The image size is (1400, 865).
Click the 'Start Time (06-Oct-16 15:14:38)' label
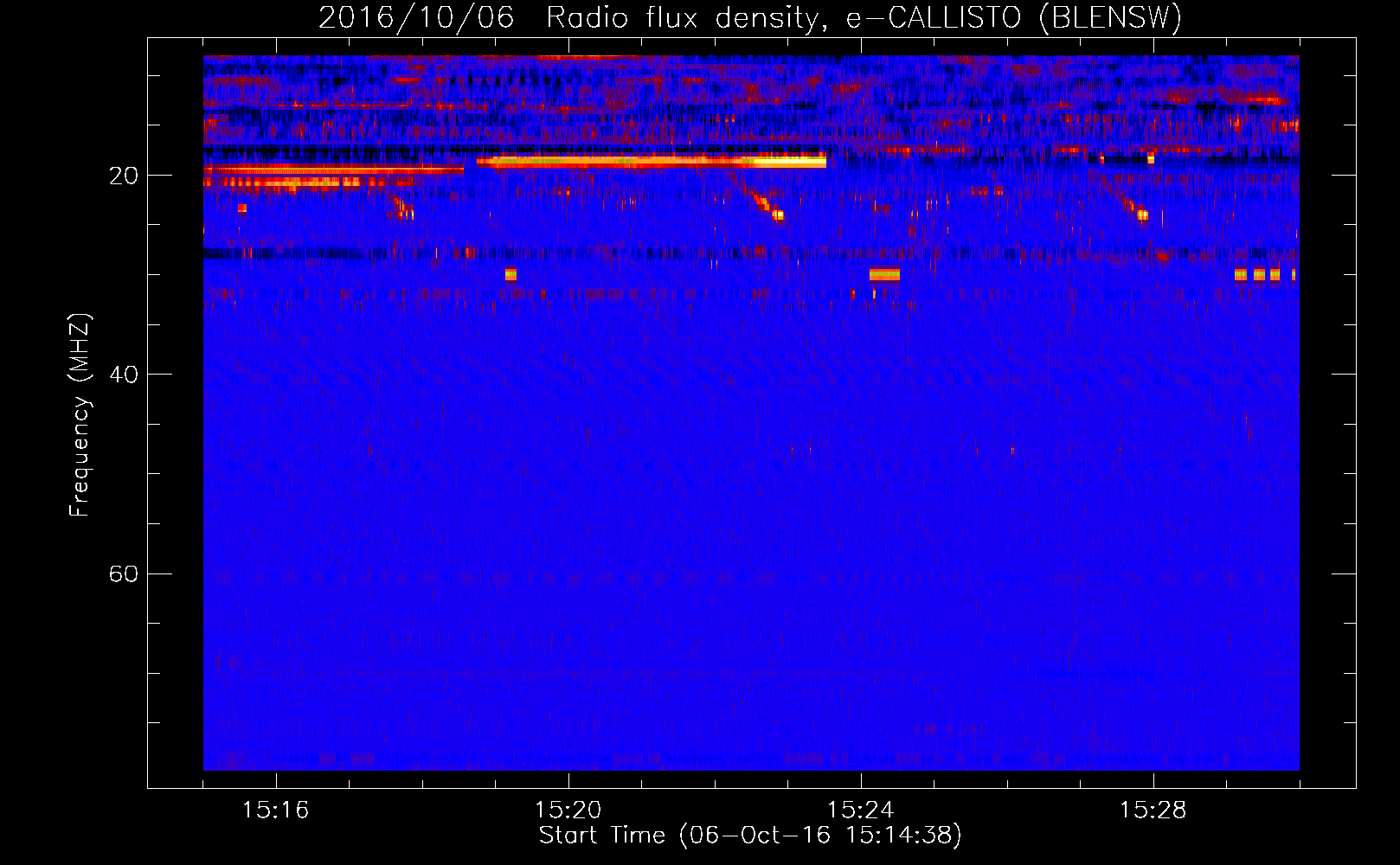click(750, 836)
